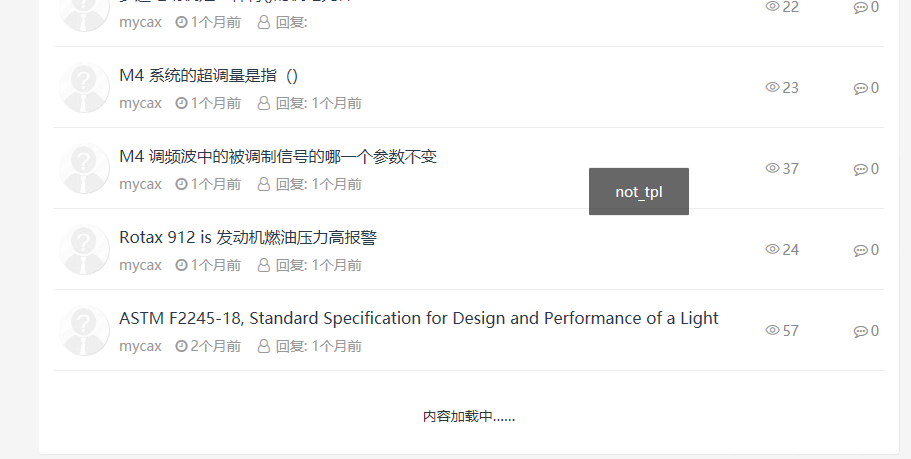
Task: Click comment bubble icon on Rotax 912 row
Action: coord(860,250)
